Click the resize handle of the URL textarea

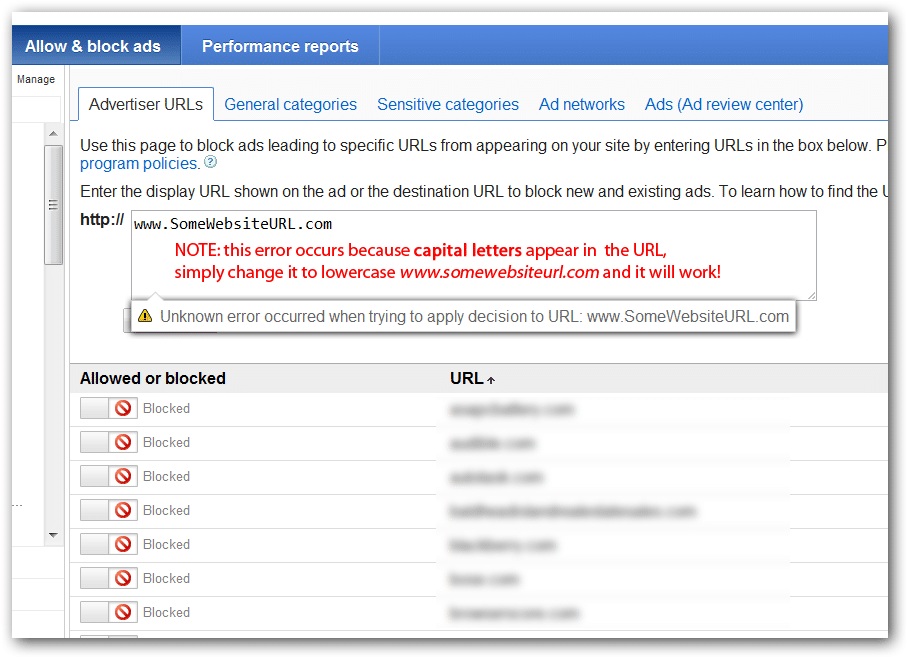point(811,295)
